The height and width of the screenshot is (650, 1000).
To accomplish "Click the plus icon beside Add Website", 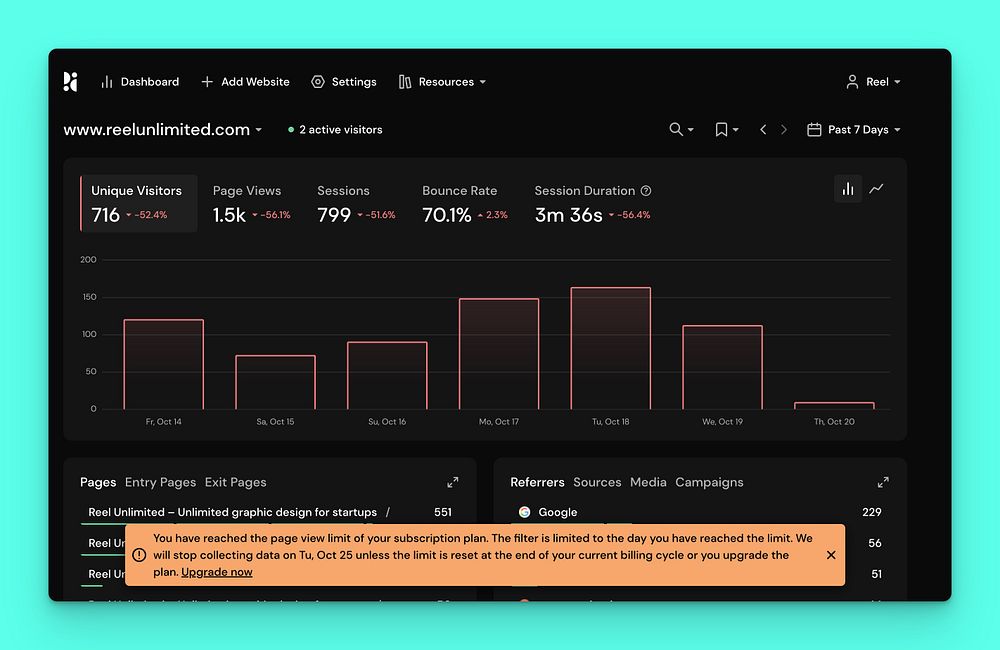I will point(207,82).
